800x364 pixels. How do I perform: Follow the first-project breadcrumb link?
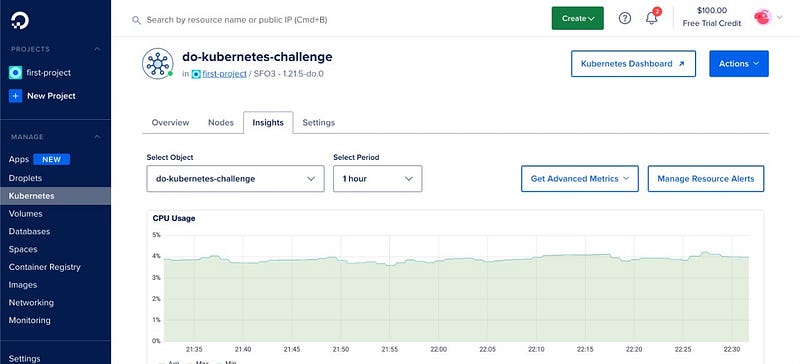(224, 74)
